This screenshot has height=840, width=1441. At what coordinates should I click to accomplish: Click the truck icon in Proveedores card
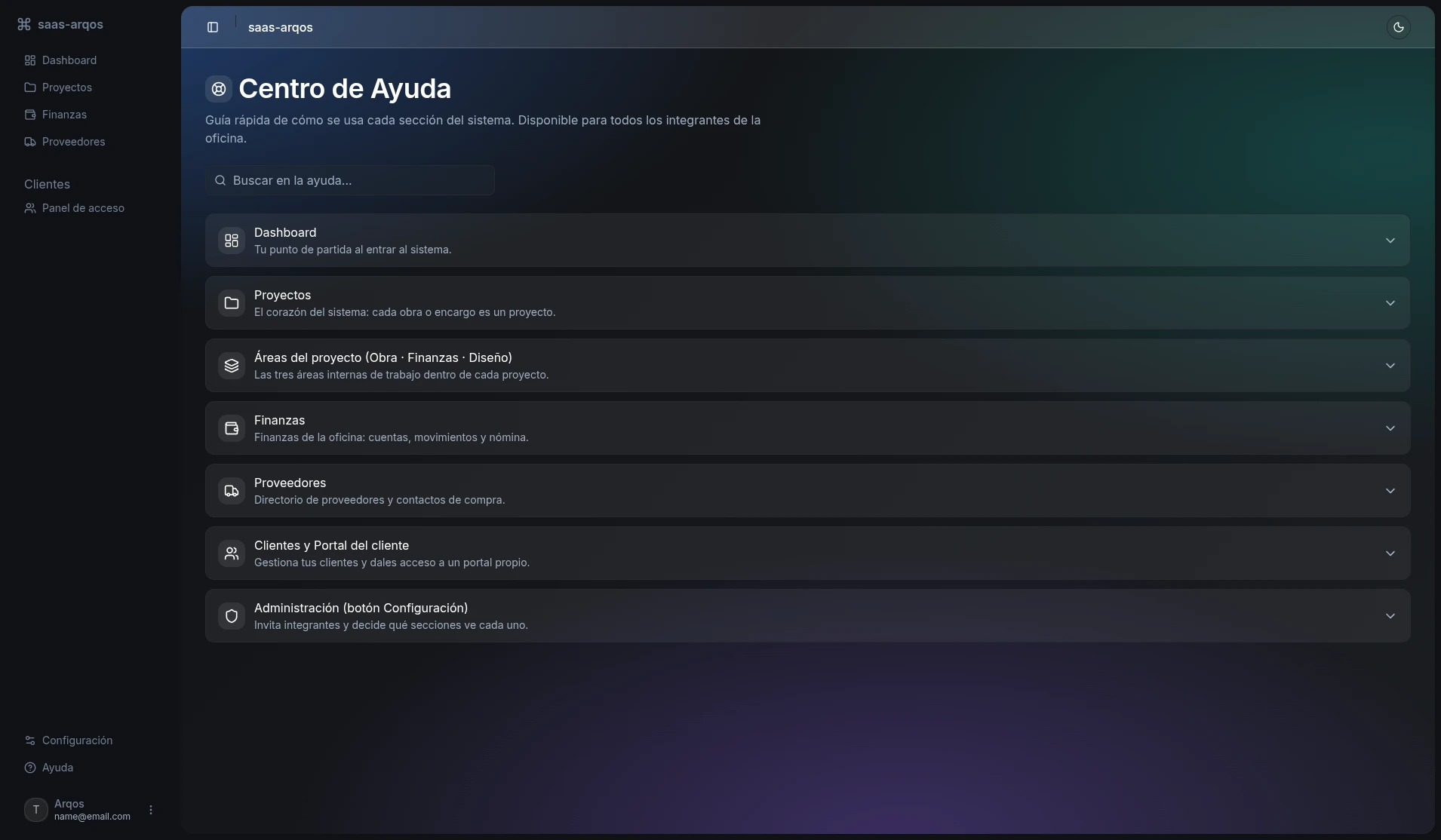pos(232,491)
